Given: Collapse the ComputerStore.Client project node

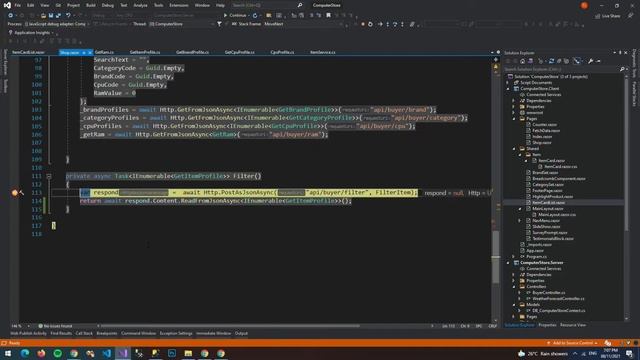Looking at the screenshot, I should point(508,89).
